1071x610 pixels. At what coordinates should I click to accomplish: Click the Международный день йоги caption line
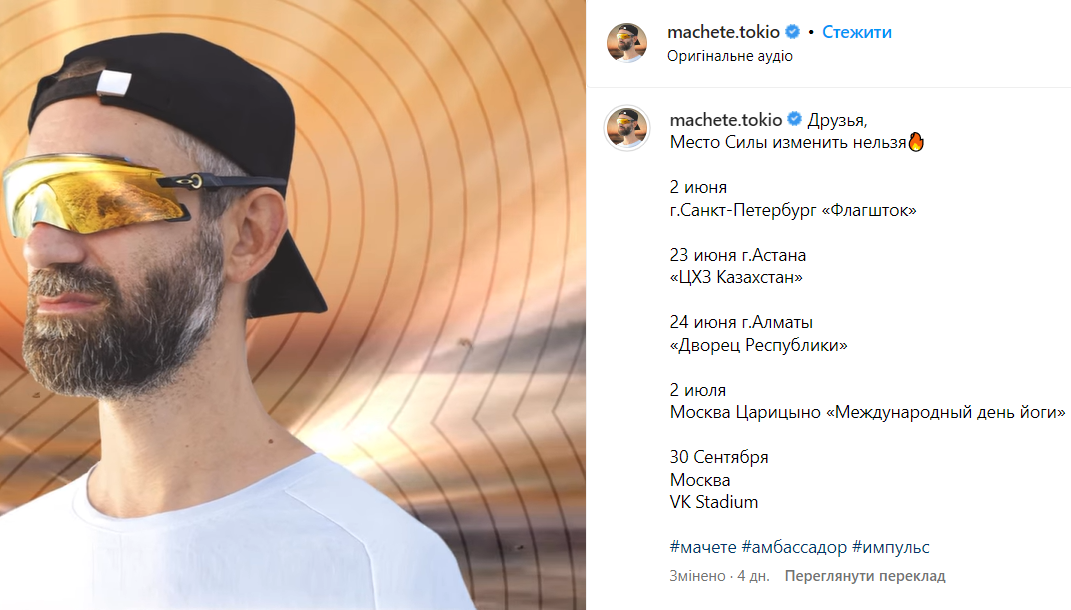click(x=867, y=413)
